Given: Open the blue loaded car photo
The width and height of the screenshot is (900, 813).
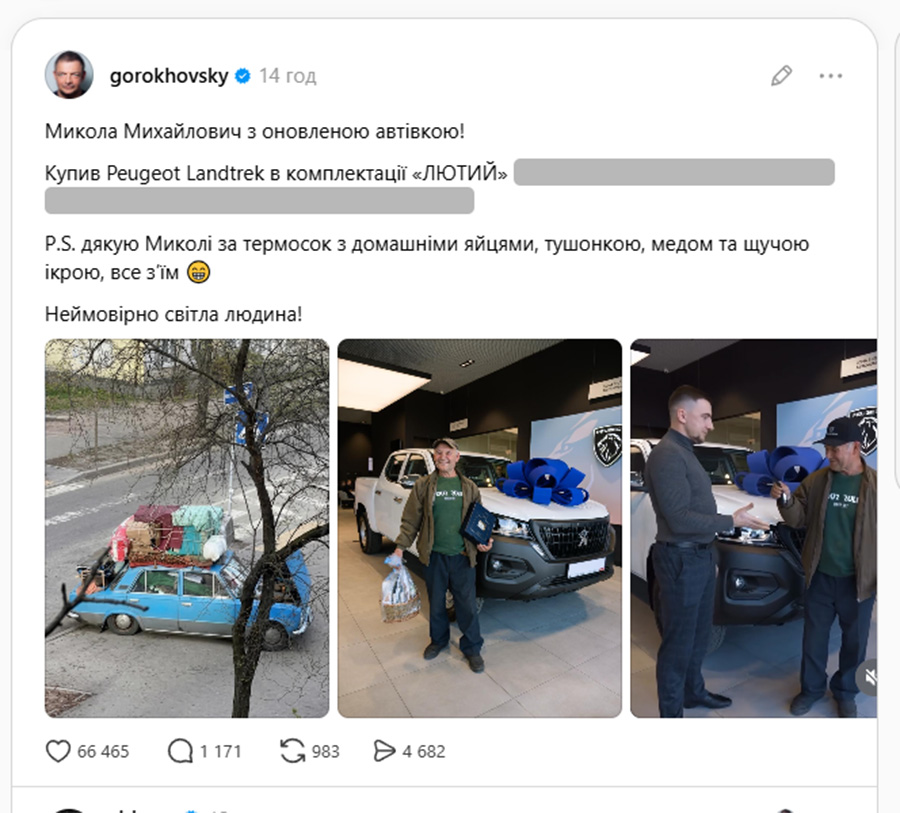Looking at the screenshot, I should (x=187, y=528).
